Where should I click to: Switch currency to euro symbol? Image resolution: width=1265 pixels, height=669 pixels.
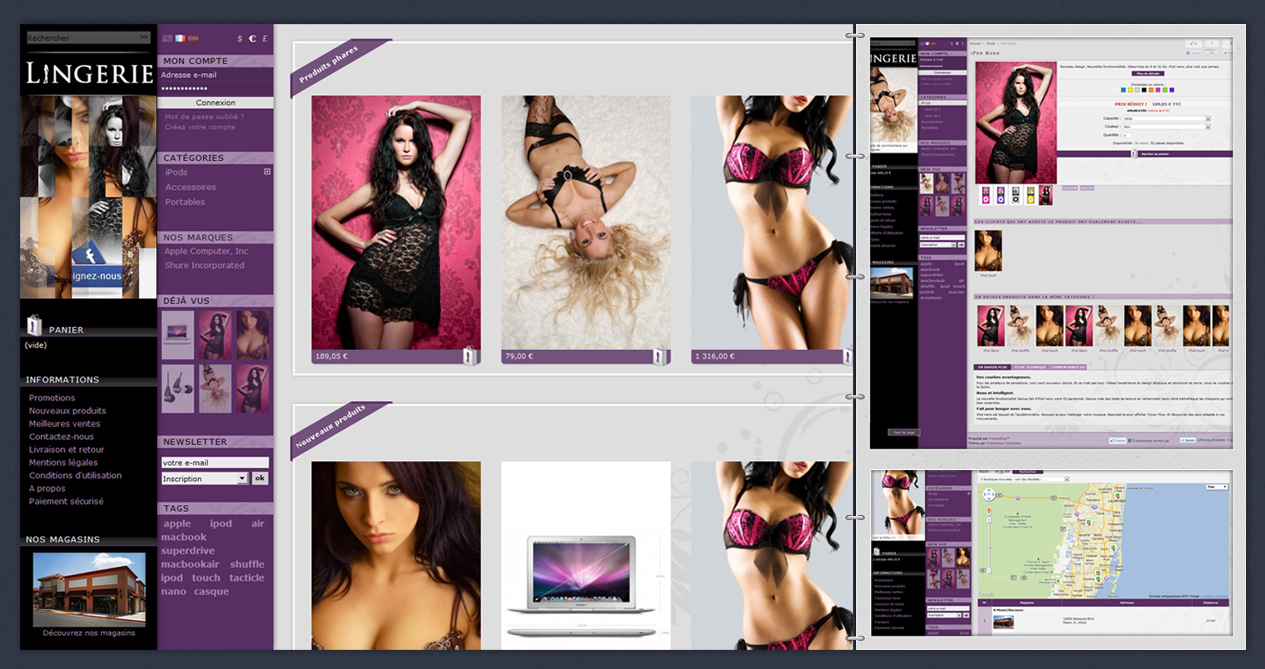(252, 38)
